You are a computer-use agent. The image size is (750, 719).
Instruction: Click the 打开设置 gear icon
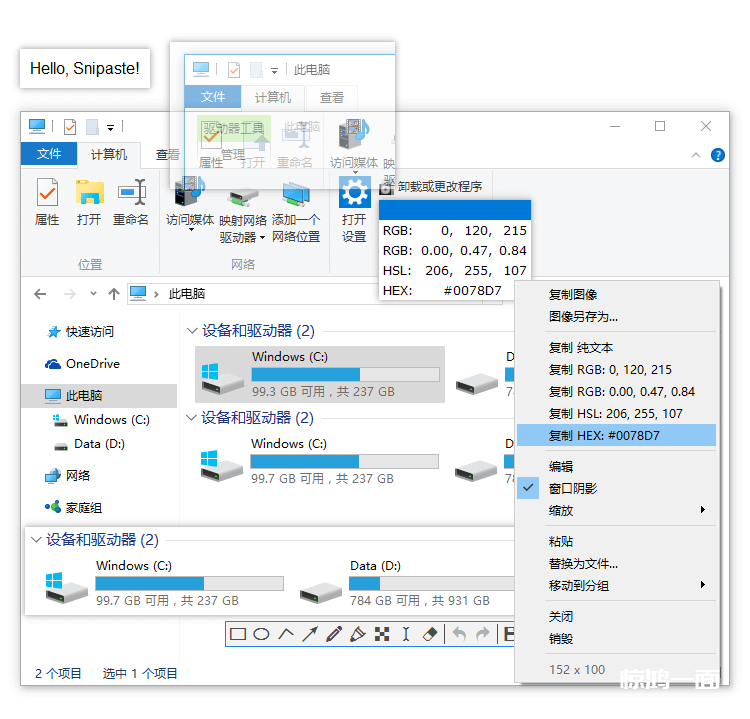click(354, 192)
